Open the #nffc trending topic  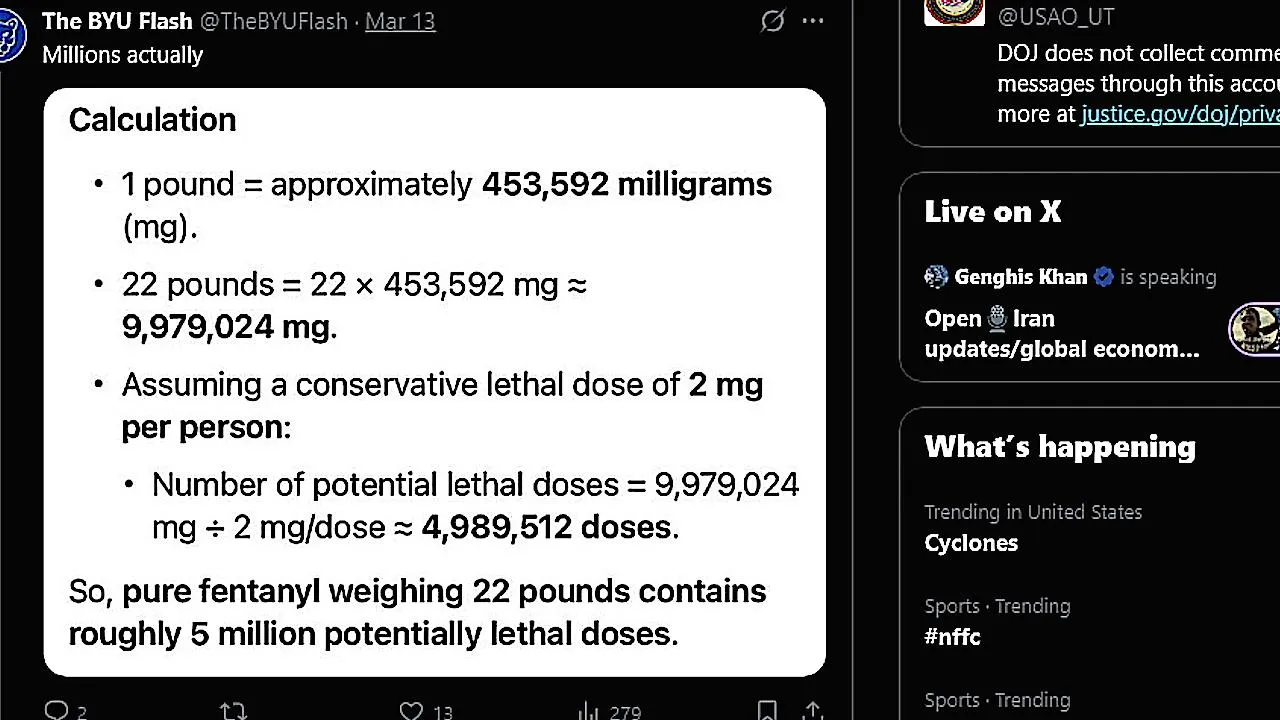[952, 637]
